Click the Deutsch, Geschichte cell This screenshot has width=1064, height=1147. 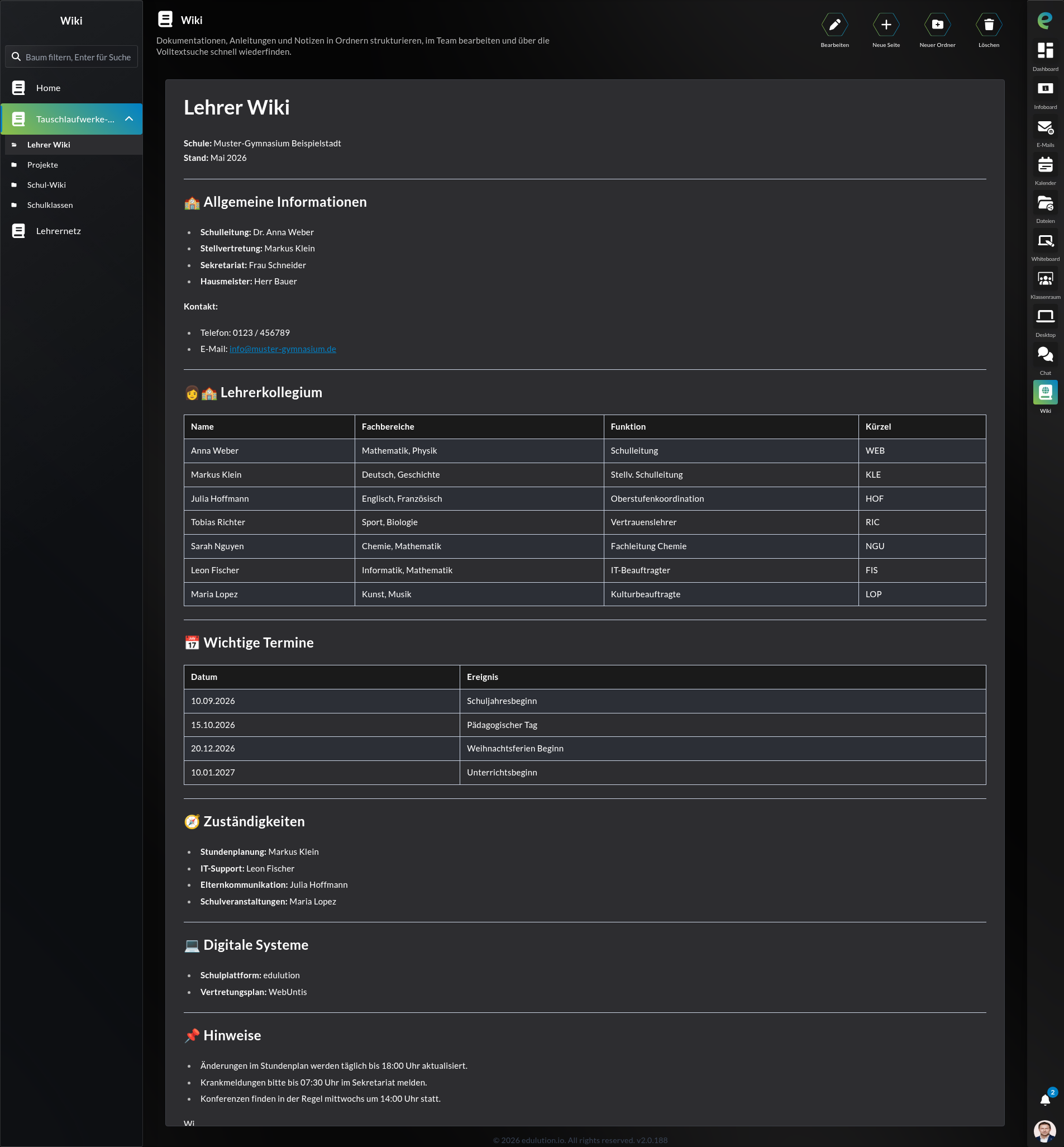click(479, 475)
